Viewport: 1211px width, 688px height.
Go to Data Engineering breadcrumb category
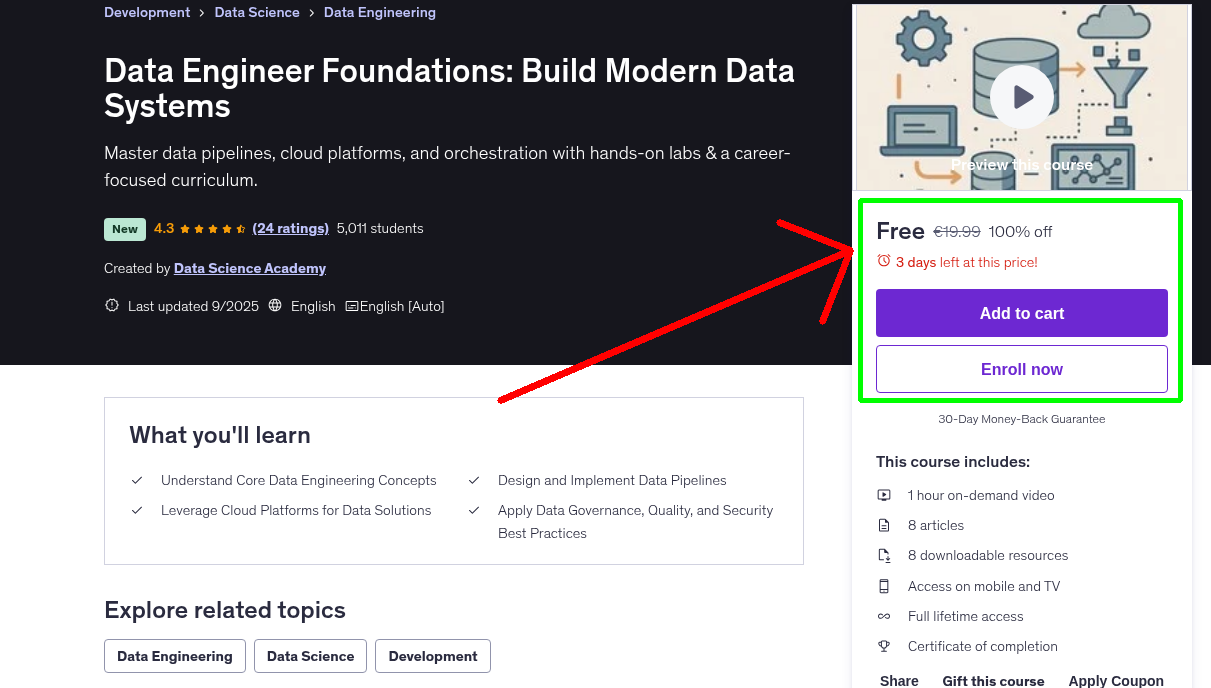[379, 13]
